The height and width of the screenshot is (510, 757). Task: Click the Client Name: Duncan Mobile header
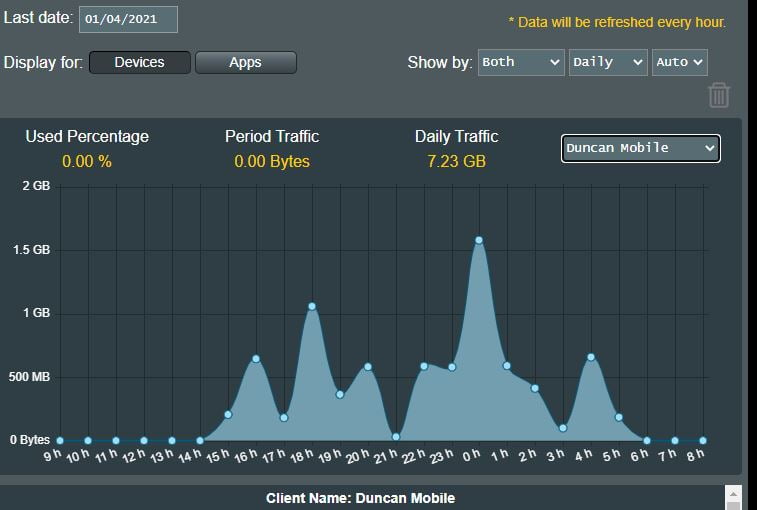(360, 498)
